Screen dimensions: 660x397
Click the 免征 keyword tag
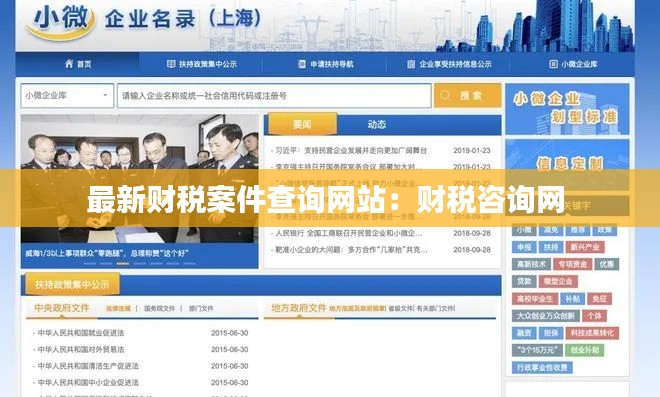(599, 299)
